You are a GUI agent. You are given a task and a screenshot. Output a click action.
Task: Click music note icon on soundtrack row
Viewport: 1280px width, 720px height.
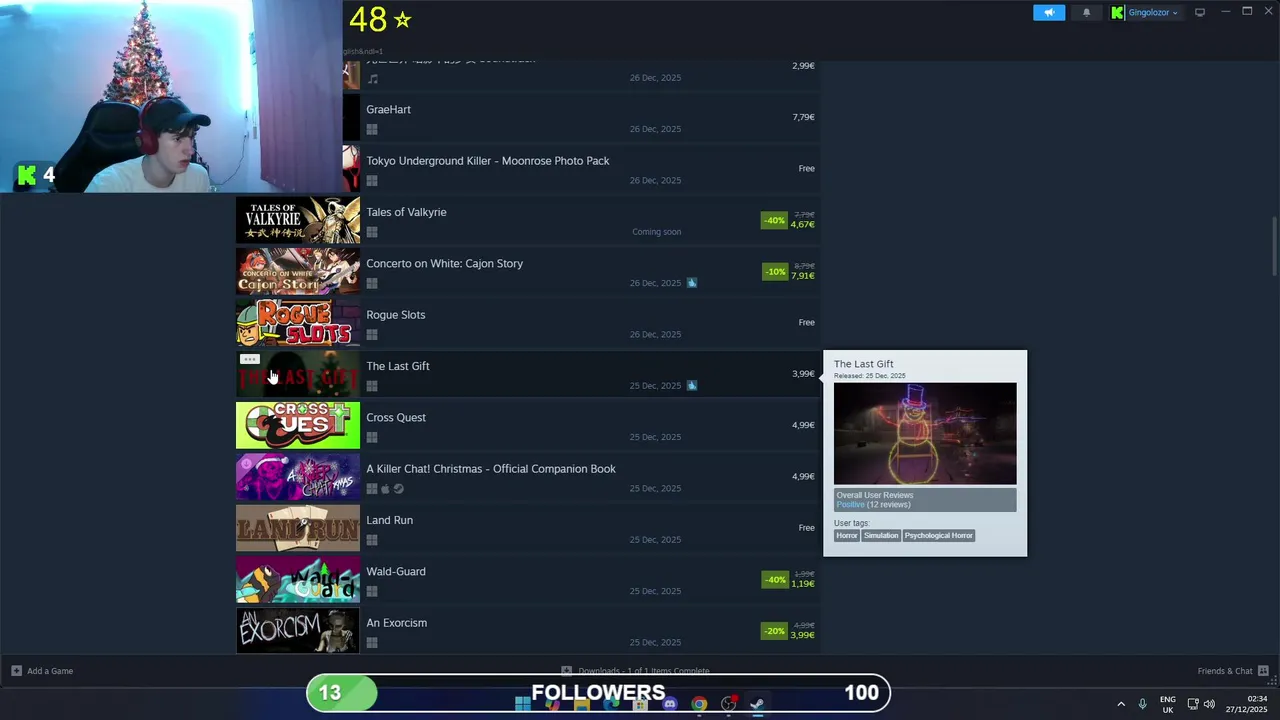coord(373,79)
